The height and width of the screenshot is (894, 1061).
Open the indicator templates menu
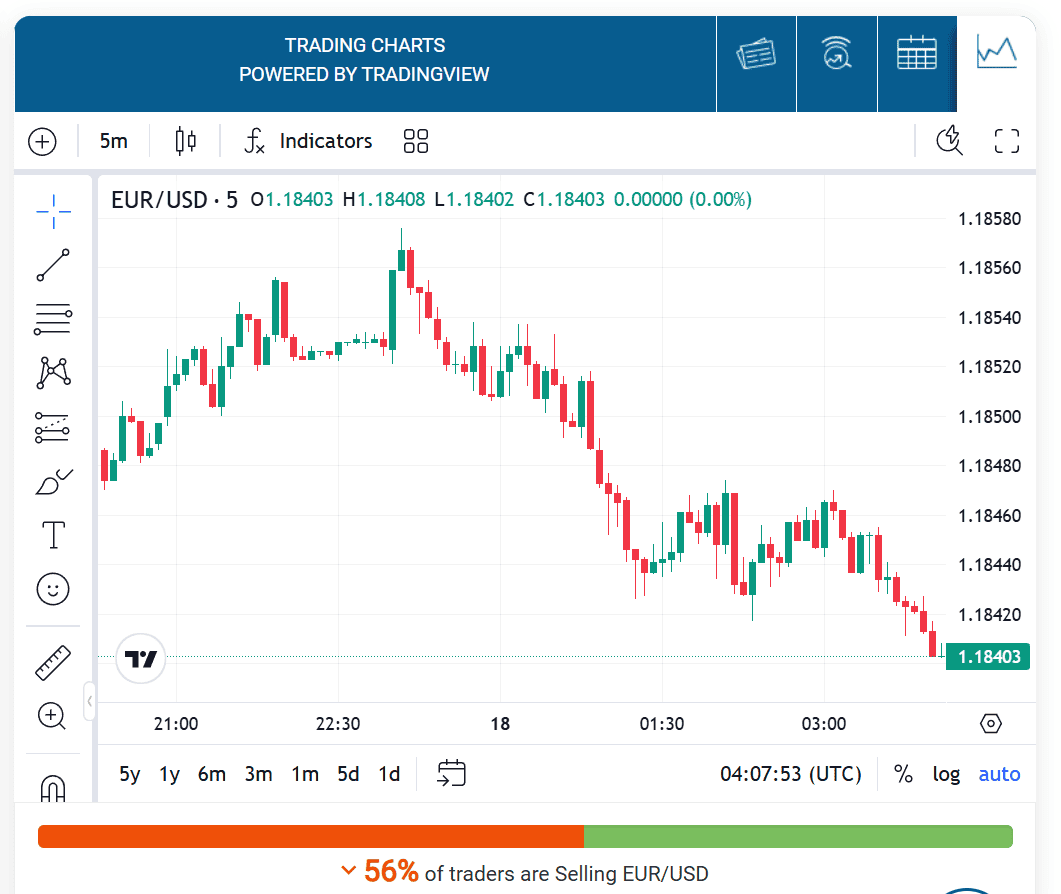click(415, 141)
